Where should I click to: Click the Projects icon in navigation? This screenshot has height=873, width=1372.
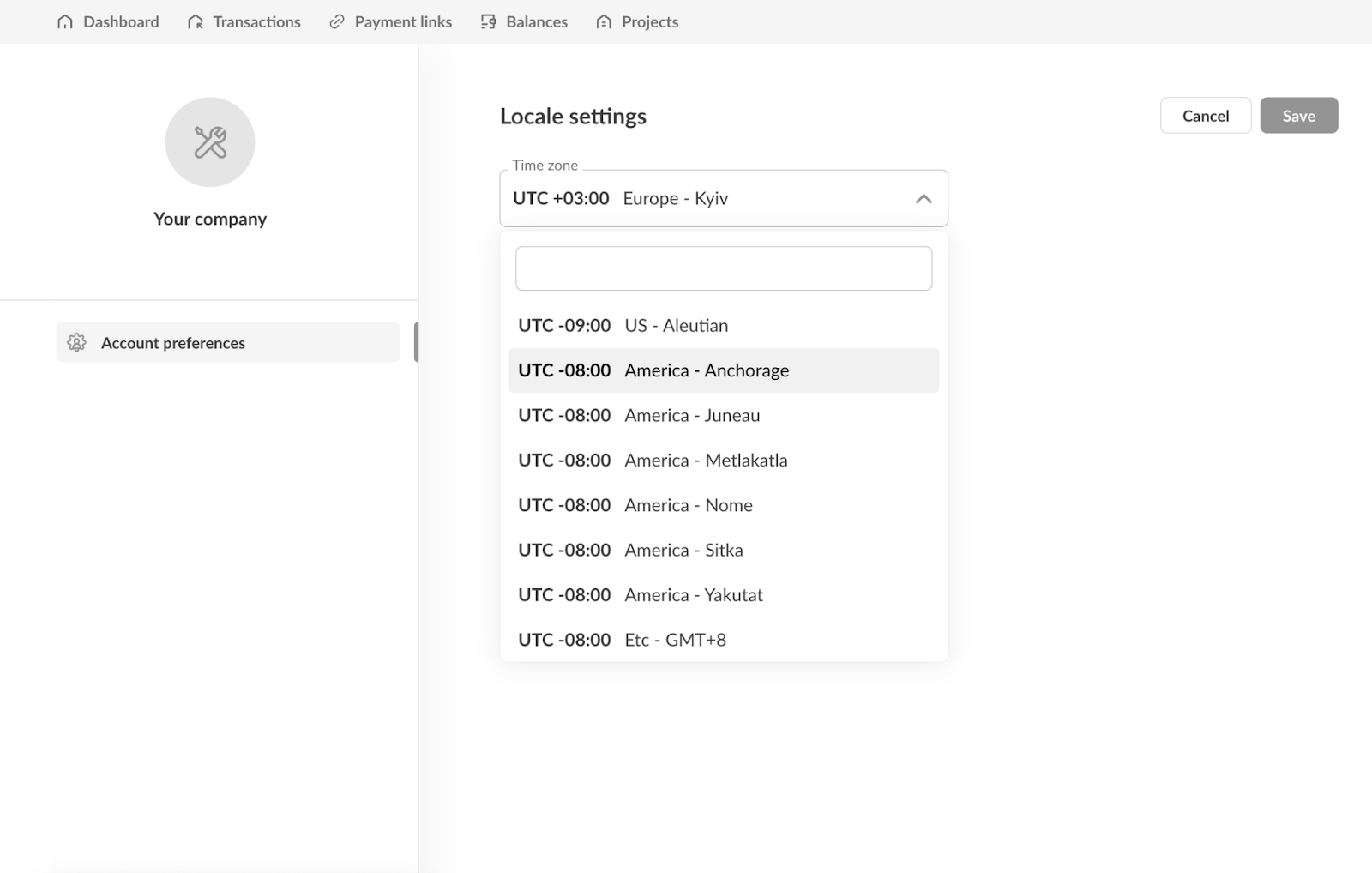click(605, 22)
